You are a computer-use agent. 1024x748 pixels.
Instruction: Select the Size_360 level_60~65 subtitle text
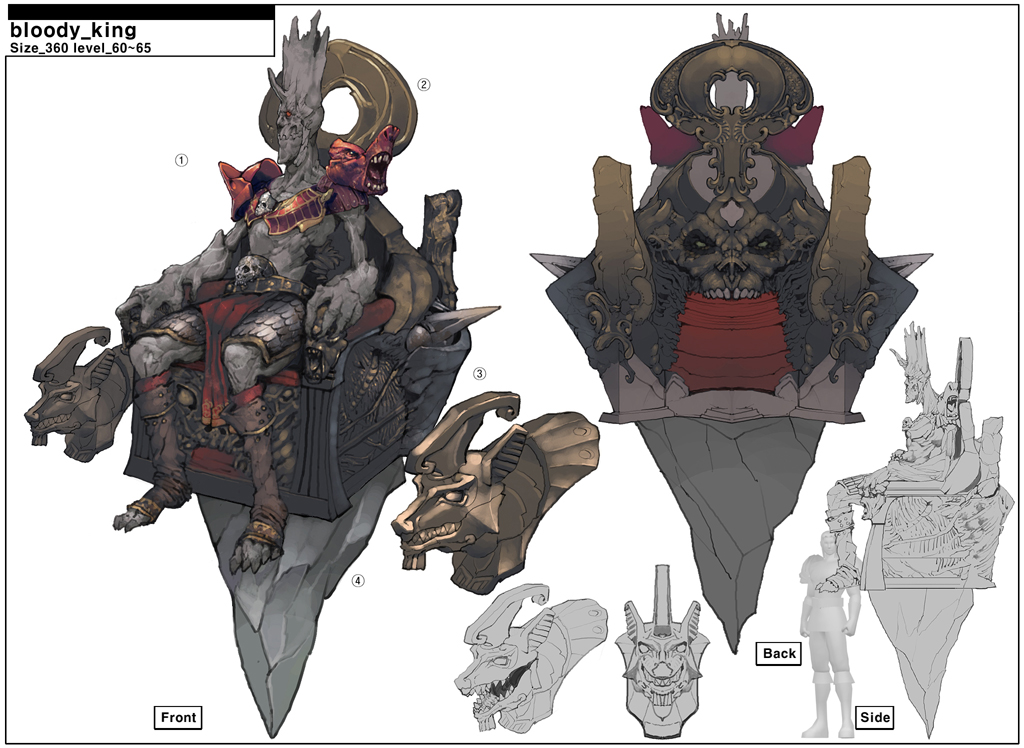pyautogui.click(x=80, y=47)
